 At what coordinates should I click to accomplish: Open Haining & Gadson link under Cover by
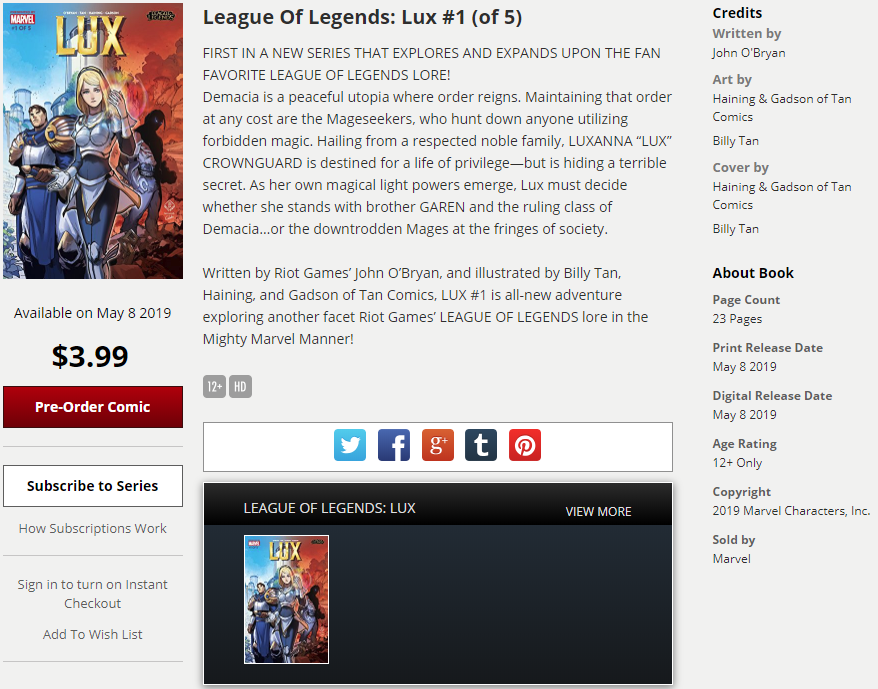tap(782, 195)
